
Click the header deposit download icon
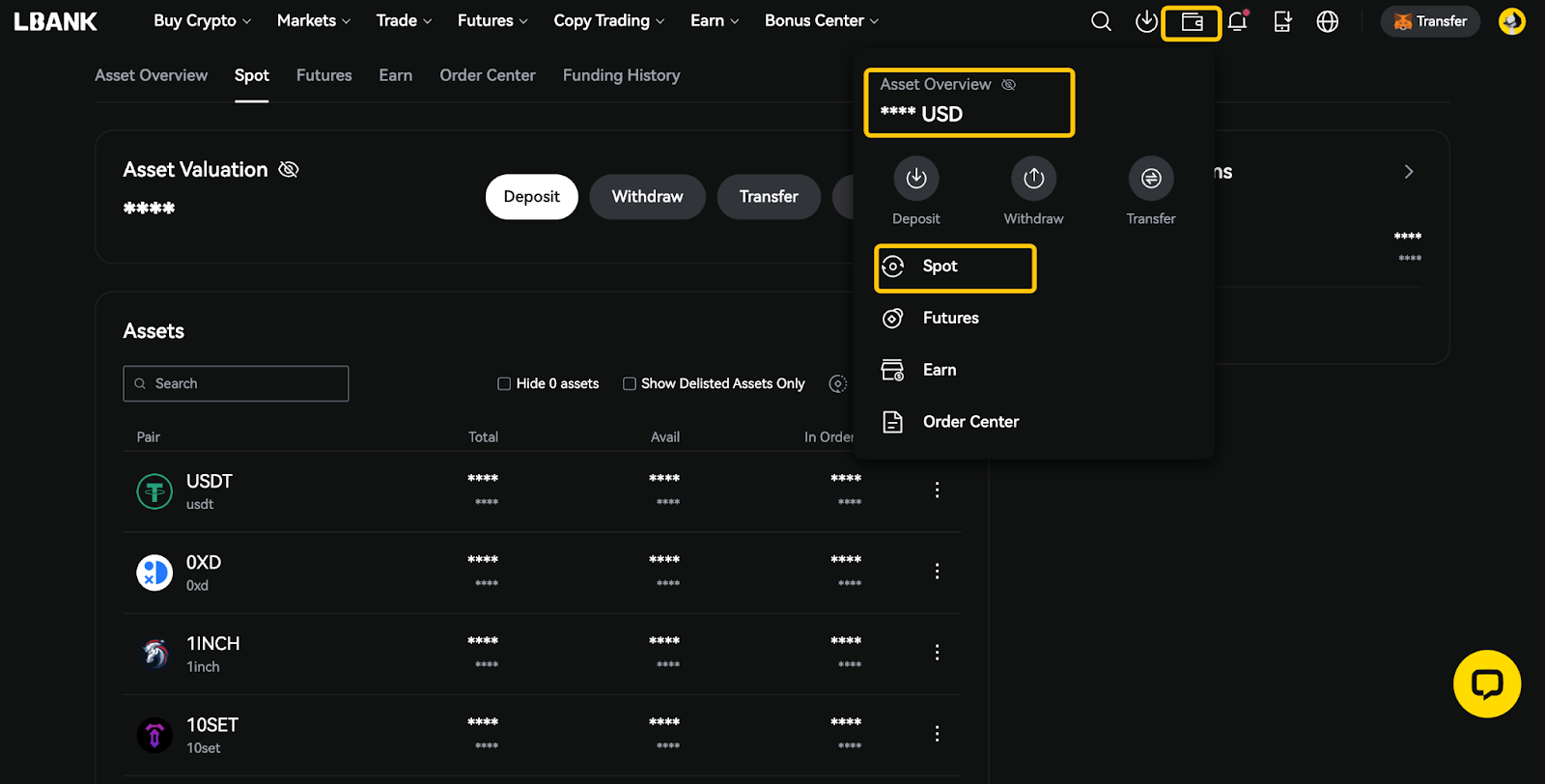point(1146,21)
